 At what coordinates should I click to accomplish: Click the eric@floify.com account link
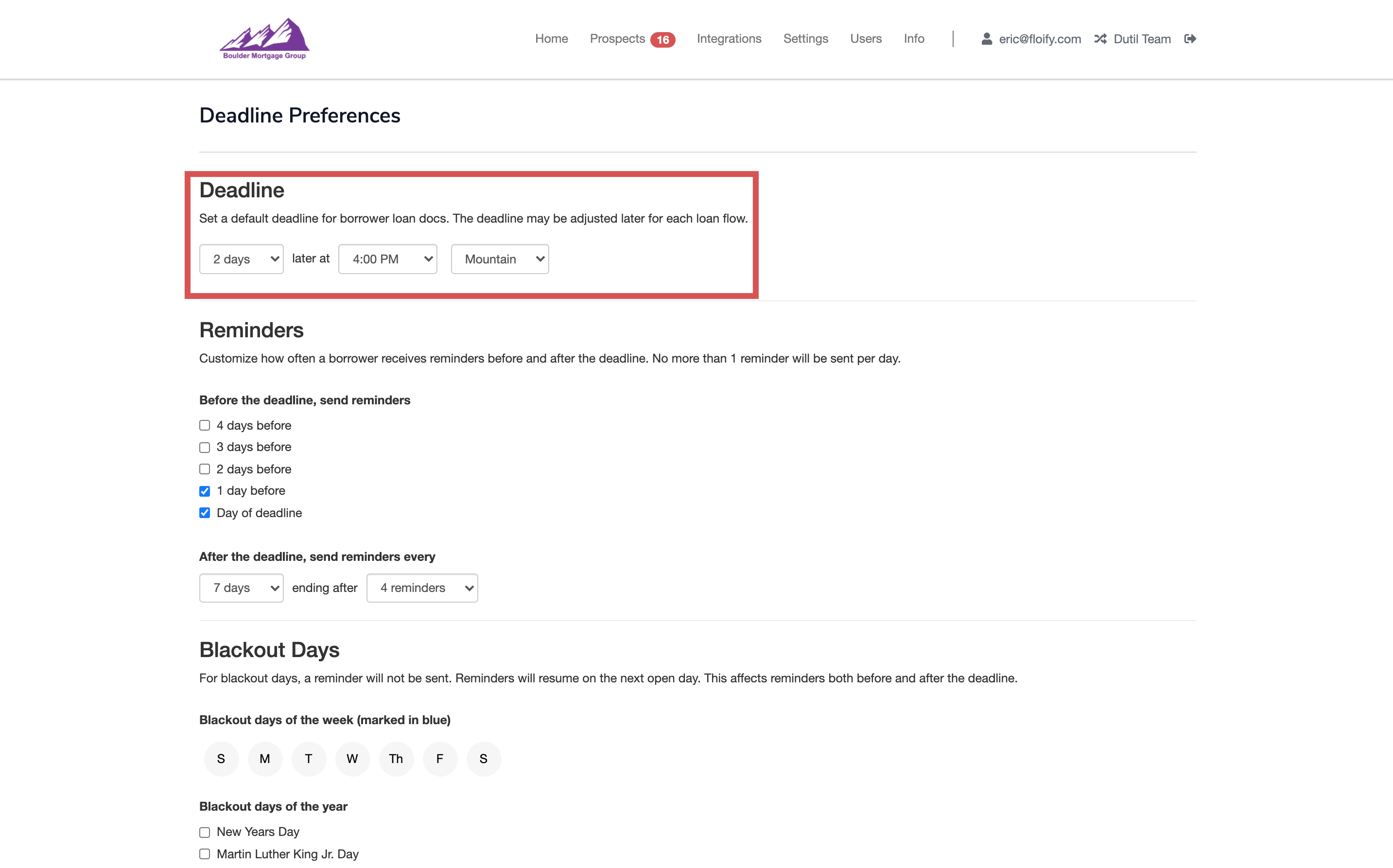1040,39
